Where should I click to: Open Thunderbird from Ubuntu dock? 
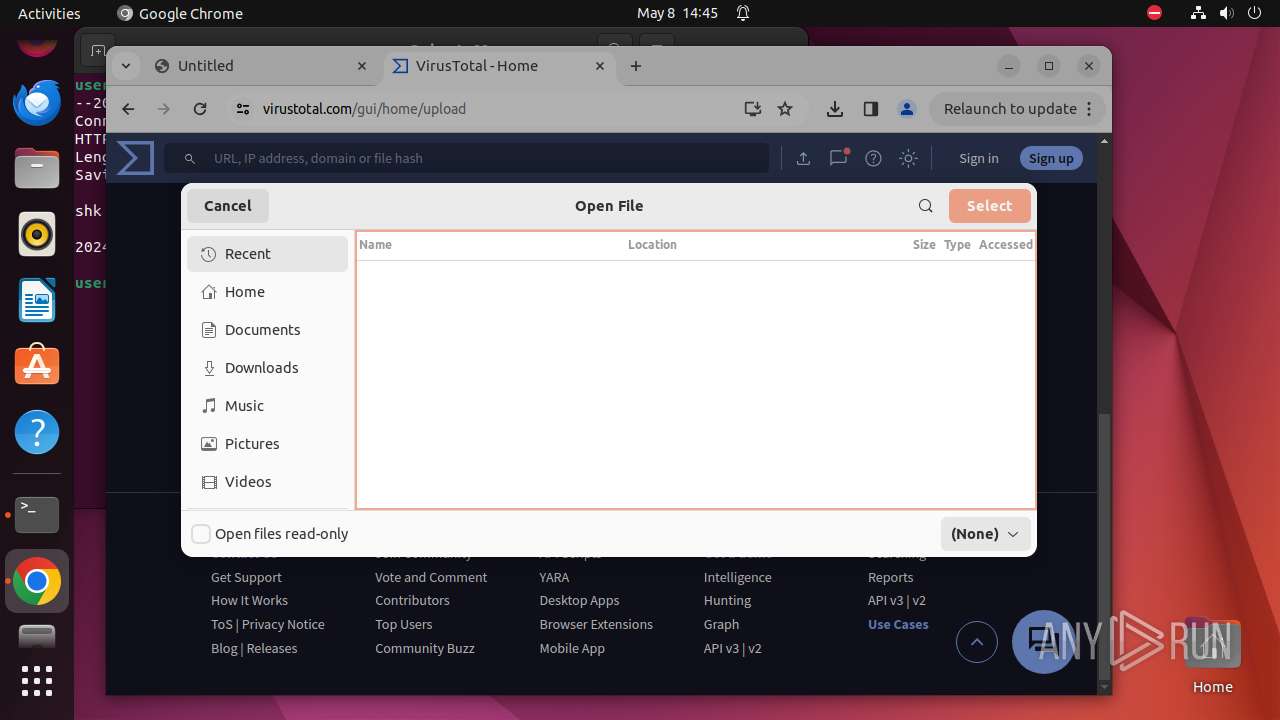[x=37, y=102]
